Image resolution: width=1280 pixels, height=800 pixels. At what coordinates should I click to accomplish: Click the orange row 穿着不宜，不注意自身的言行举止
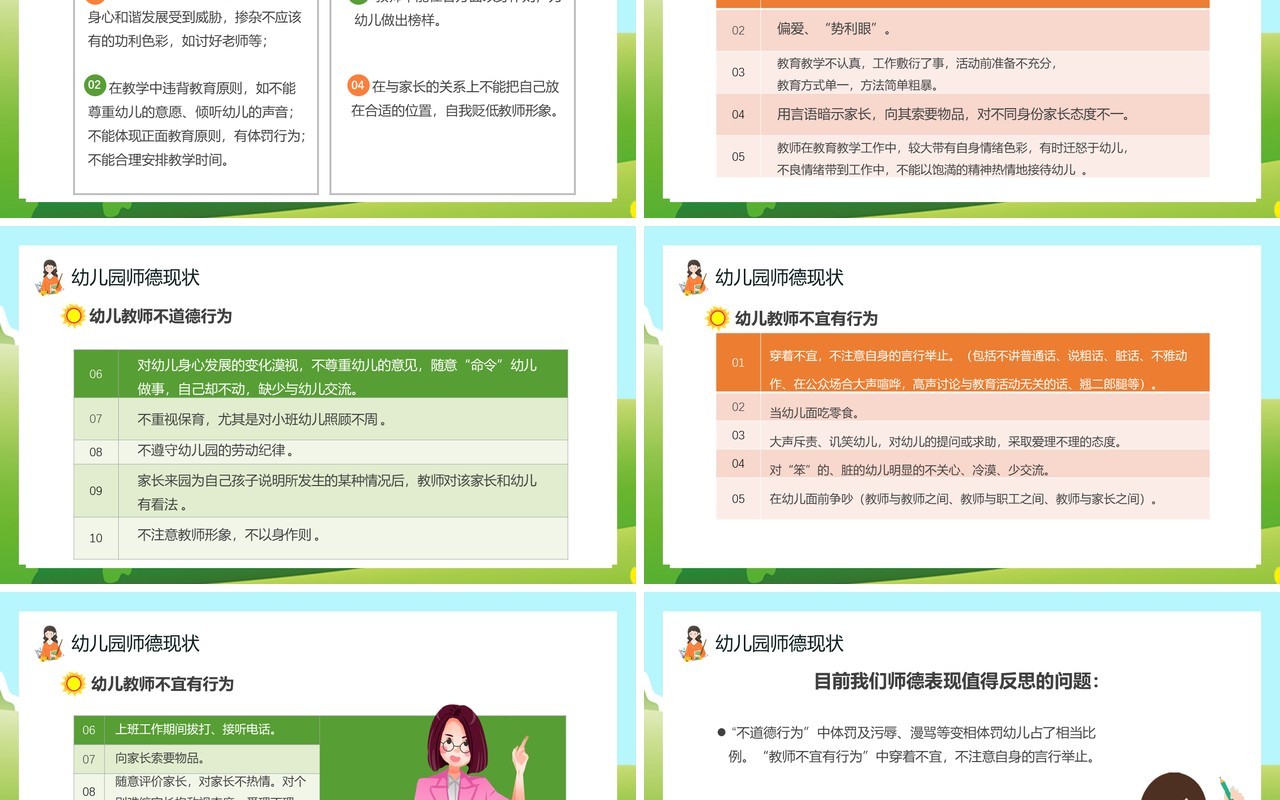tap(963, 362)
